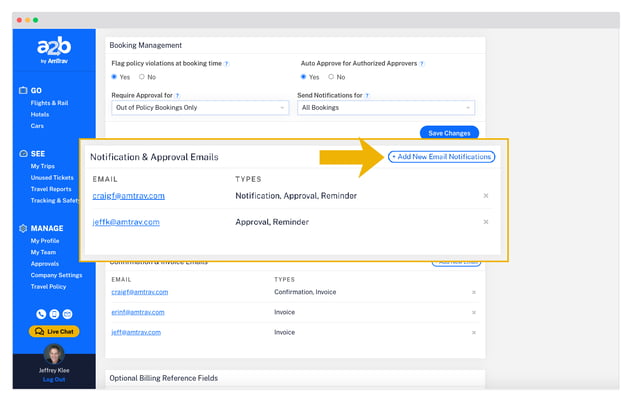The width and height of the screenshot is (631, 402).
Task: Navigate to Flights & Rail
Action: [x=51, y=101]
